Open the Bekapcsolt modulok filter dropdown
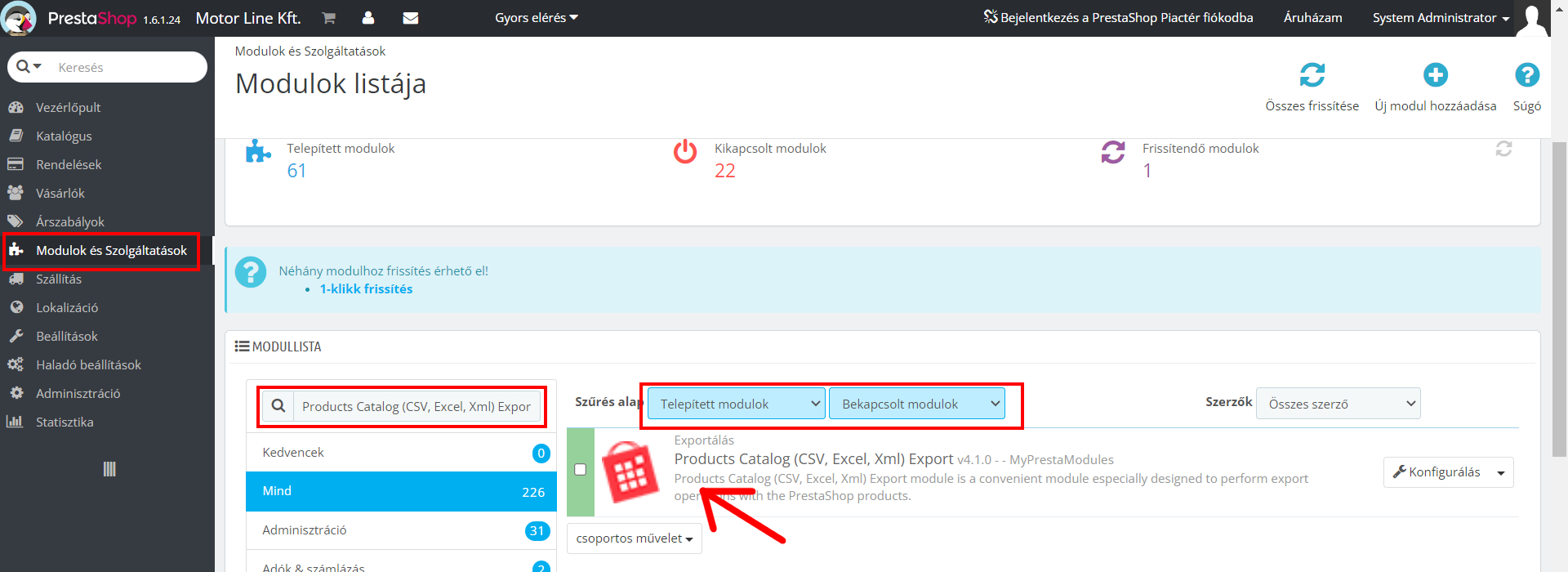The height and width of the screenshot is (572, 1568). click(x=917, y=404)
